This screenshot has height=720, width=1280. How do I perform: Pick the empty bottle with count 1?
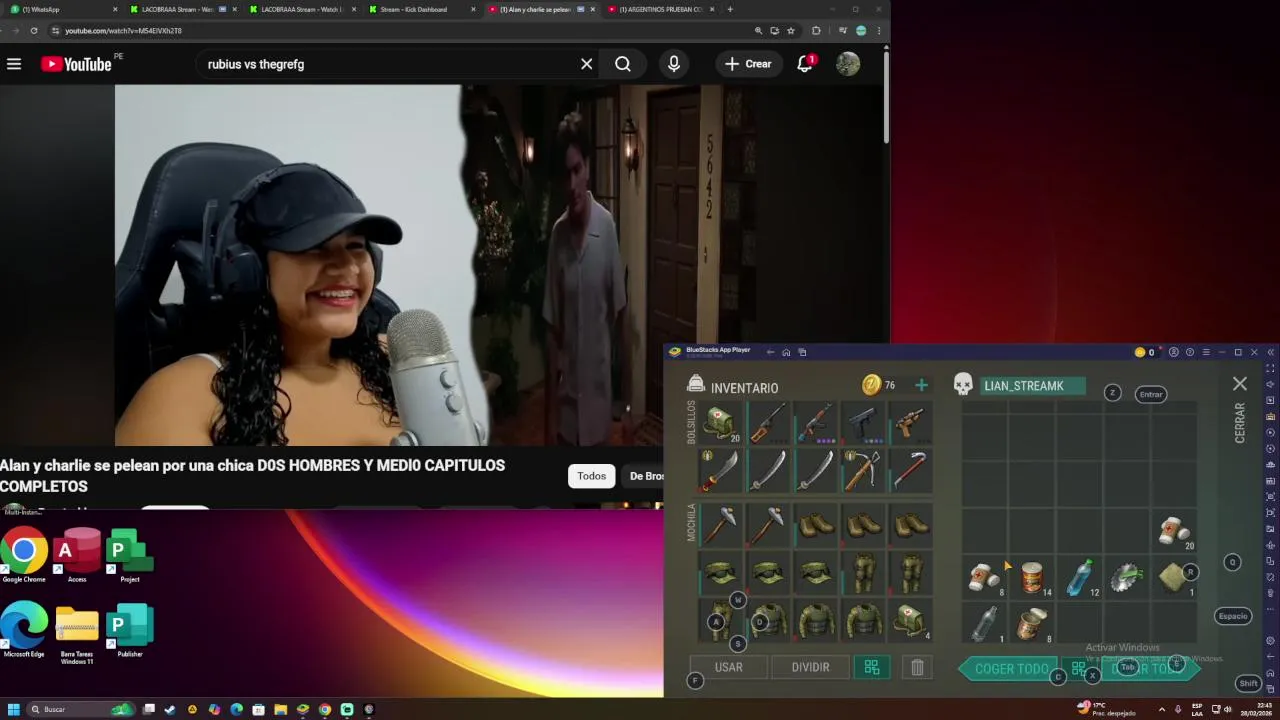(x=986, y=623)
